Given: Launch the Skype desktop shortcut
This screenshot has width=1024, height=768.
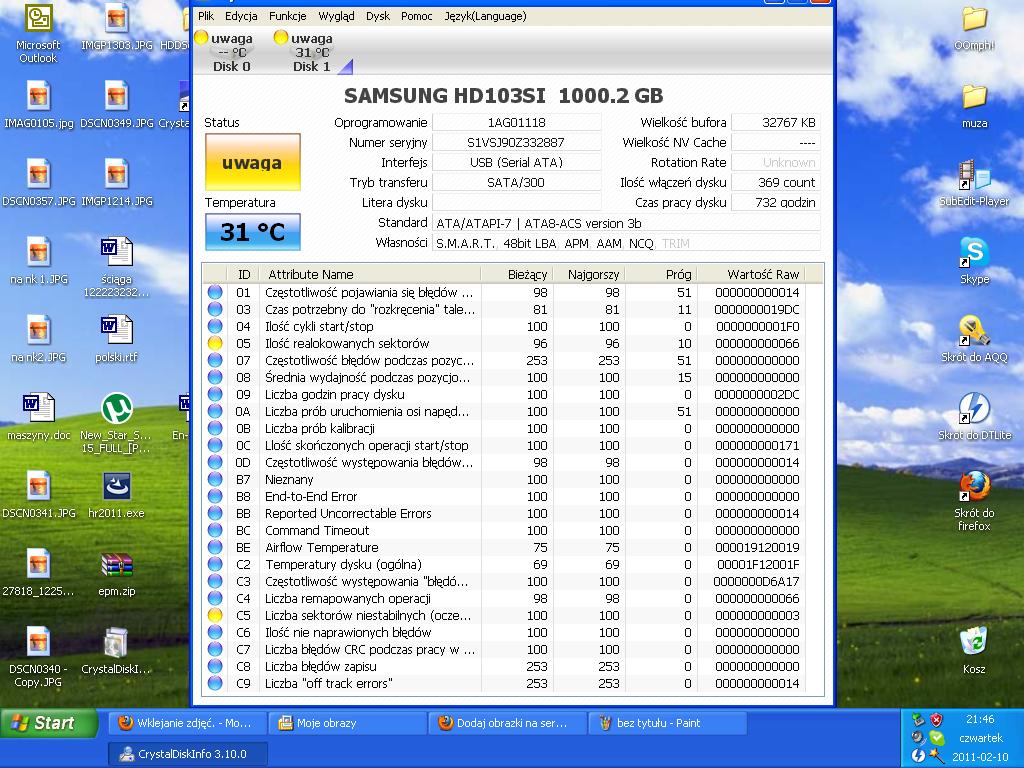Looking at the screenshot, I should click(x=974, y=261).
